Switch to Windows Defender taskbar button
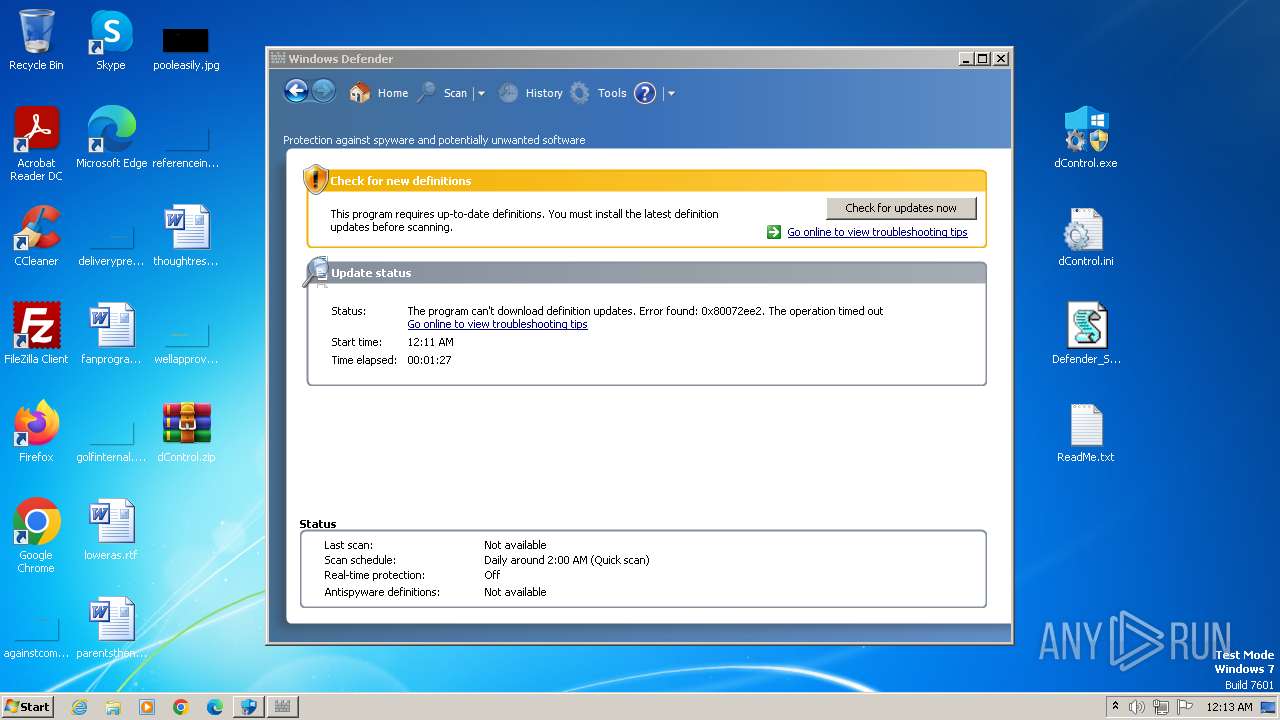1280x720 pixels. point(282,707)
